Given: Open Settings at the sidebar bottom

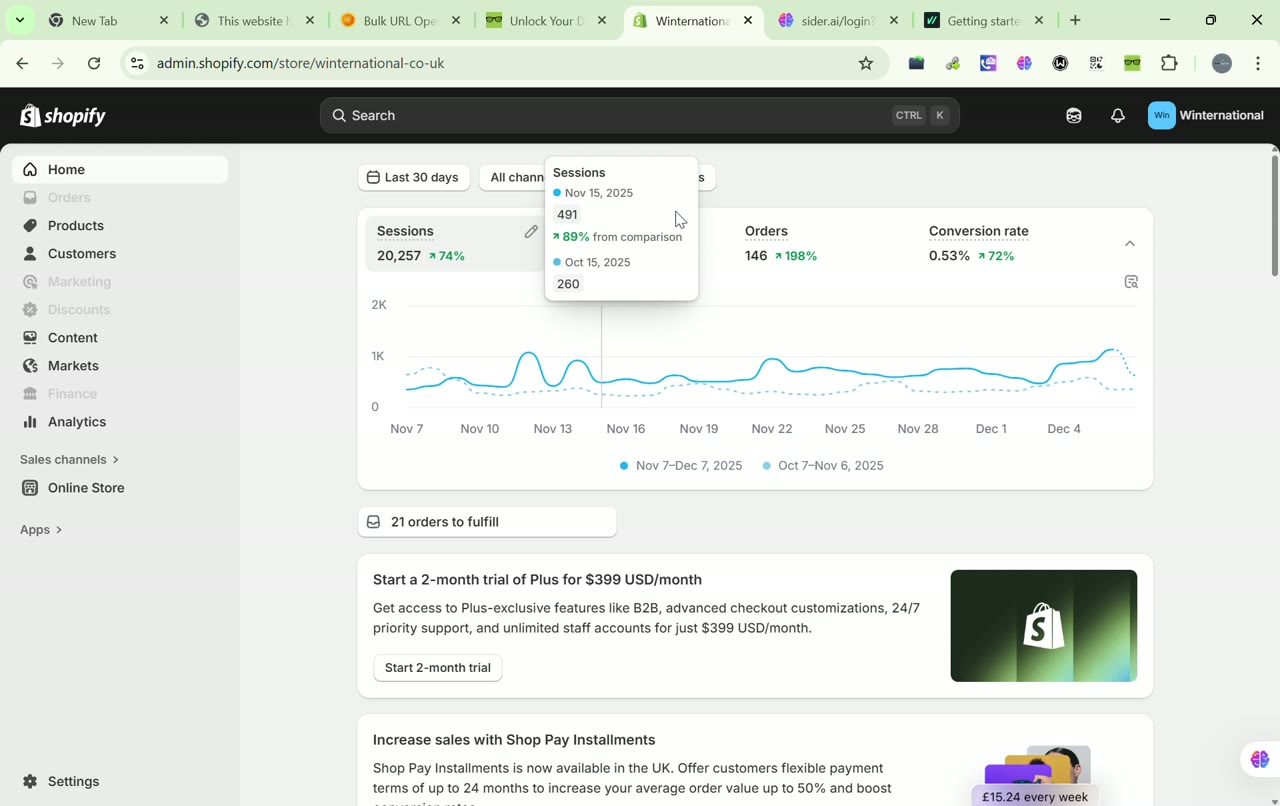Looking at the screenshot, I should [120, 782].
